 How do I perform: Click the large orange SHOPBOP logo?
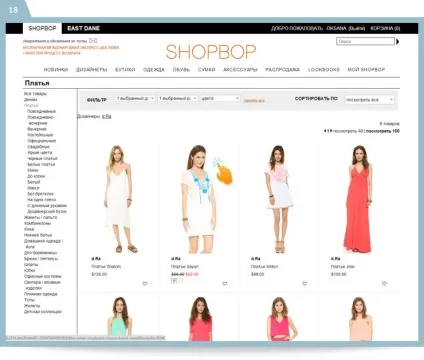(x=211, y=52)
